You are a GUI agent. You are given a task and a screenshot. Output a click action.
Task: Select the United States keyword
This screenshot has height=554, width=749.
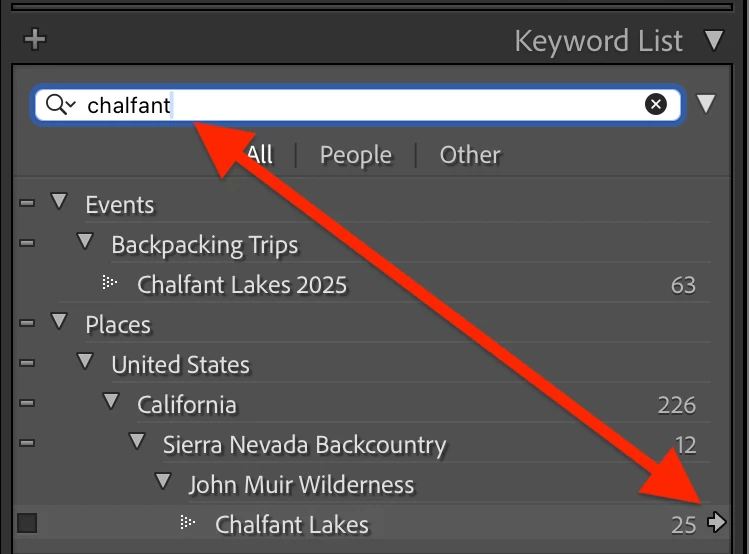pyautogui.click(x=181, y=365)
